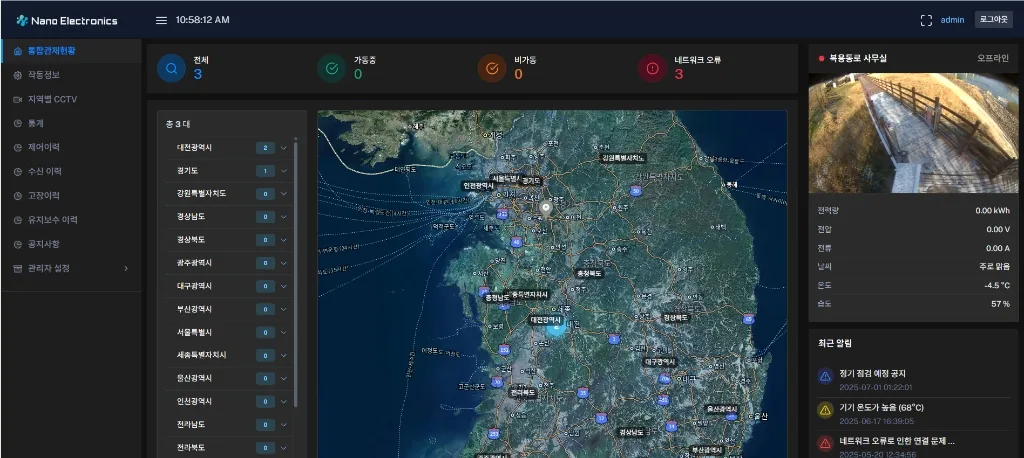The image size is (1024, 458).
Task: Click the icon beside 유지보수 이력
Action: pyautogui.click(x=18, y=220)
